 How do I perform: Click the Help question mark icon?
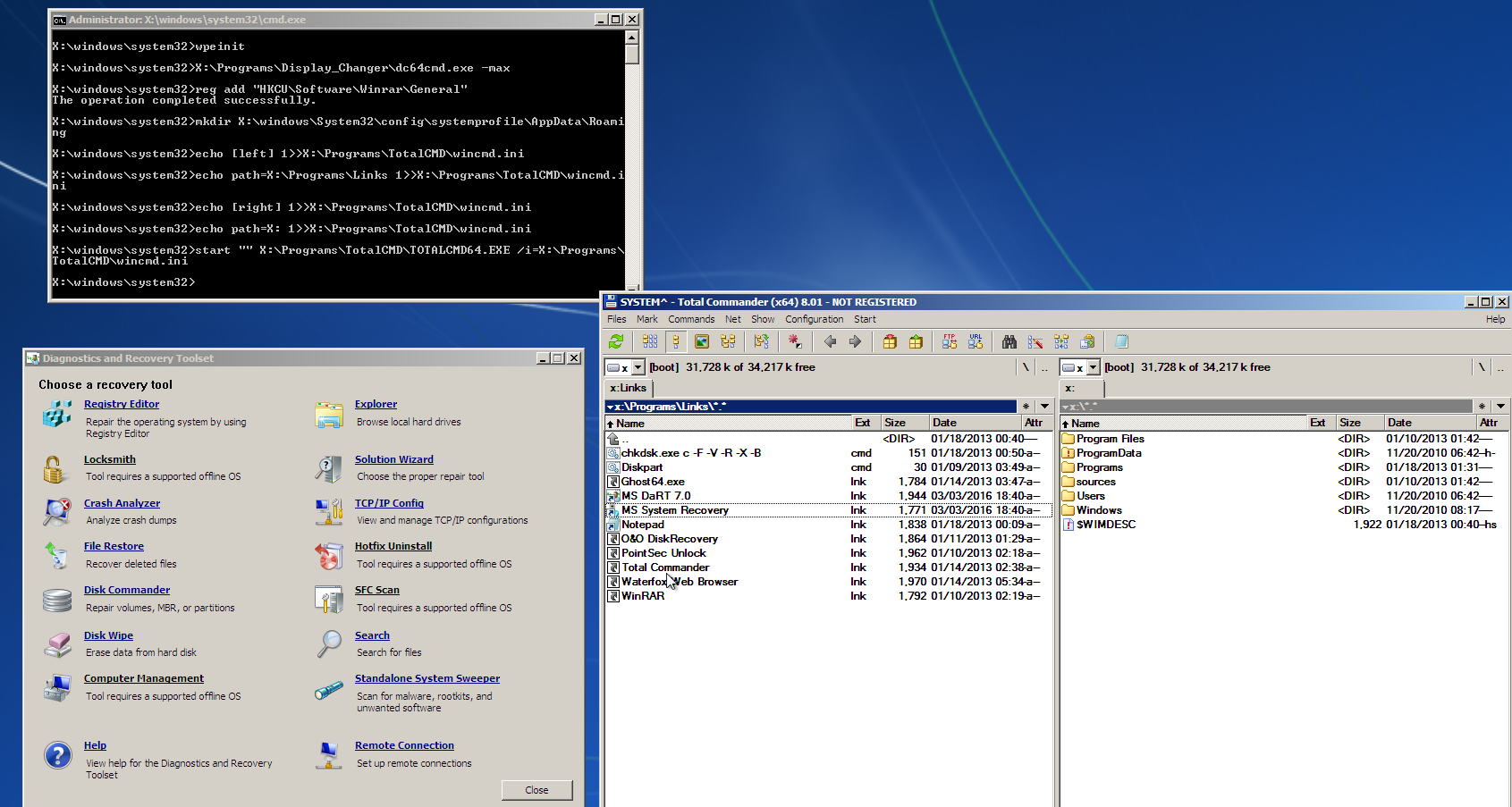click(57, 755)
